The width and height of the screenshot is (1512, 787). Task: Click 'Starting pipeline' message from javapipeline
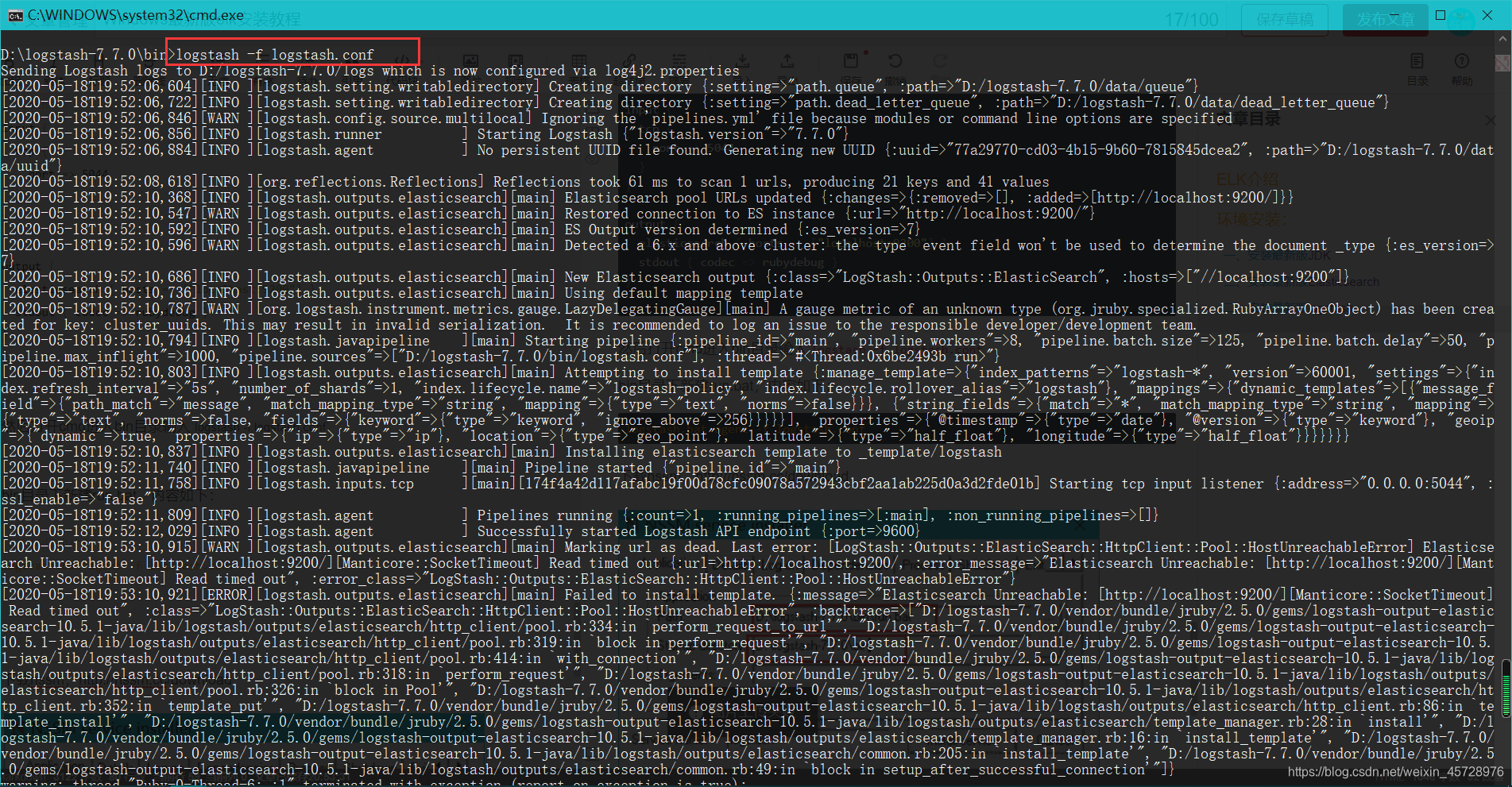coord(593,341)
